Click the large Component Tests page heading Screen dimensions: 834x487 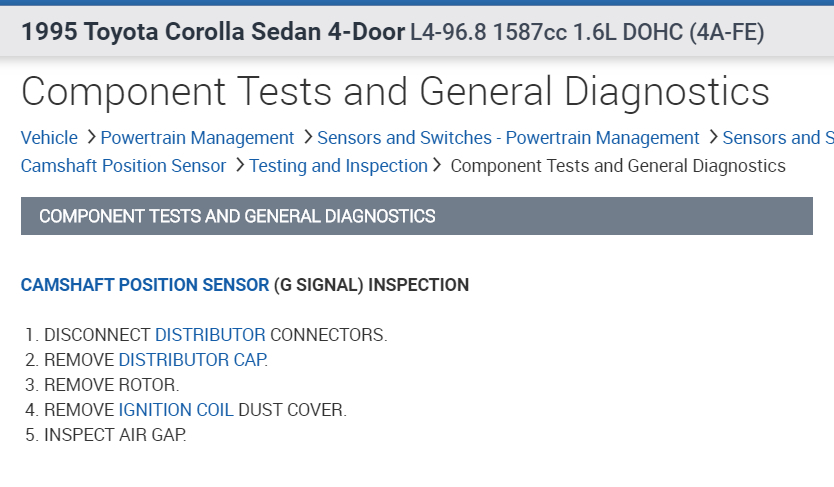[395, 91]
